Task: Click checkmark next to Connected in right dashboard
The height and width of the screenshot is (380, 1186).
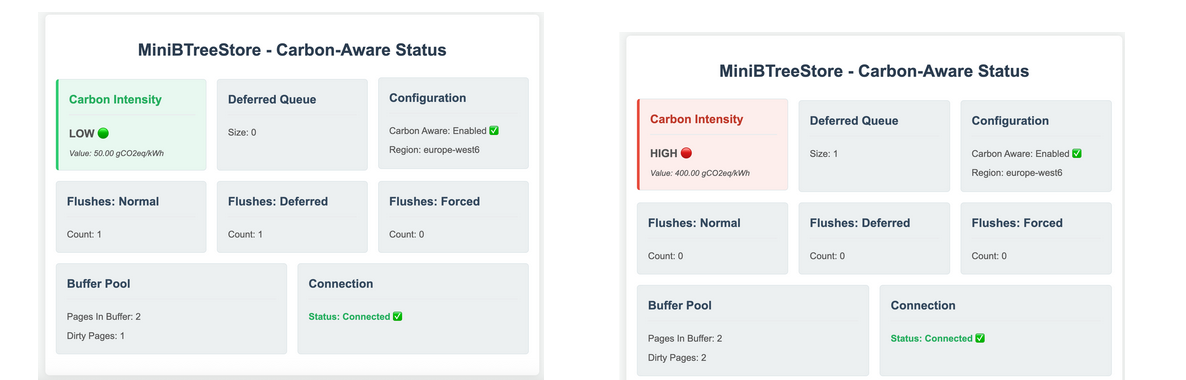Action: click(980, 338)
